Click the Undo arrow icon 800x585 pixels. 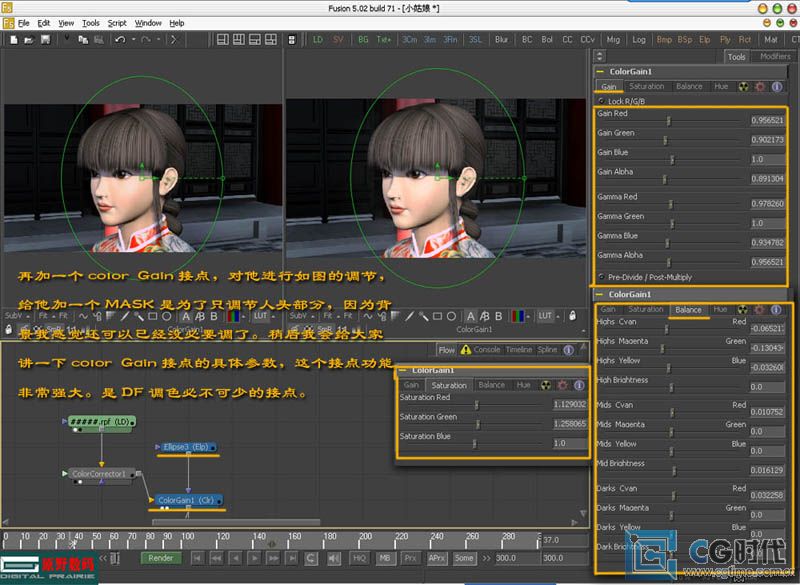(x=120, y=40)
